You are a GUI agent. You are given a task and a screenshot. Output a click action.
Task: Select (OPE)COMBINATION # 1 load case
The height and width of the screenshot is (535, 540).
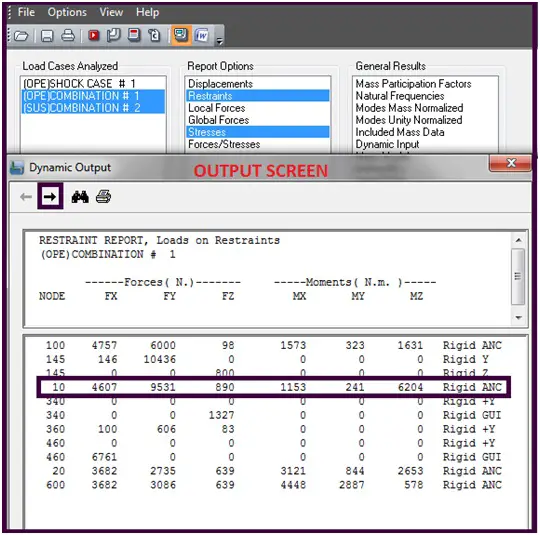tap(93, 95)
